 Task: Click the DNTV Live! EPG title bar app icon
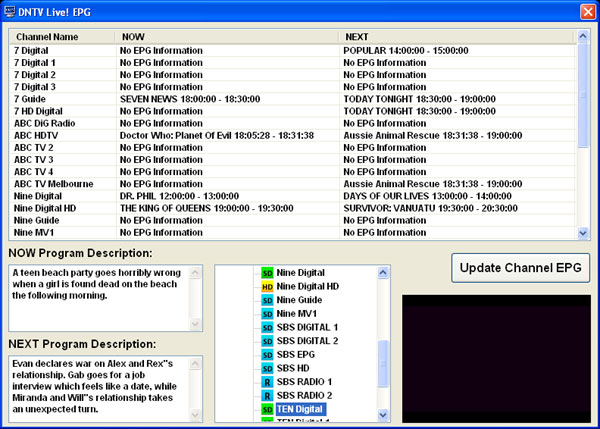[10, 12]
